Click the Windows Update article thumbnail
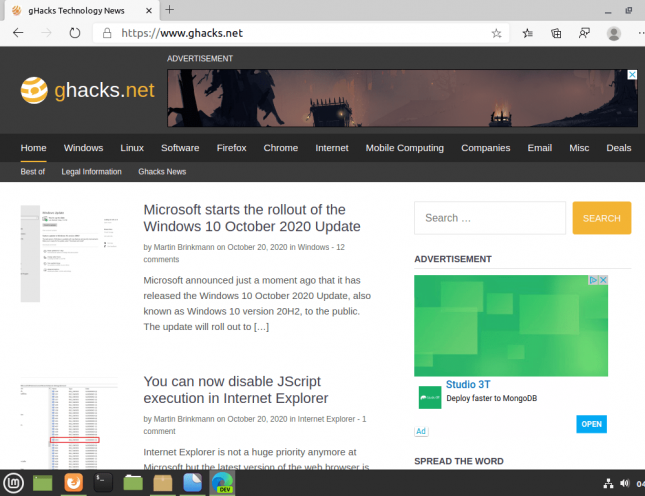The width and height of the screenshot is (645, 496). (x=69, y=254)
